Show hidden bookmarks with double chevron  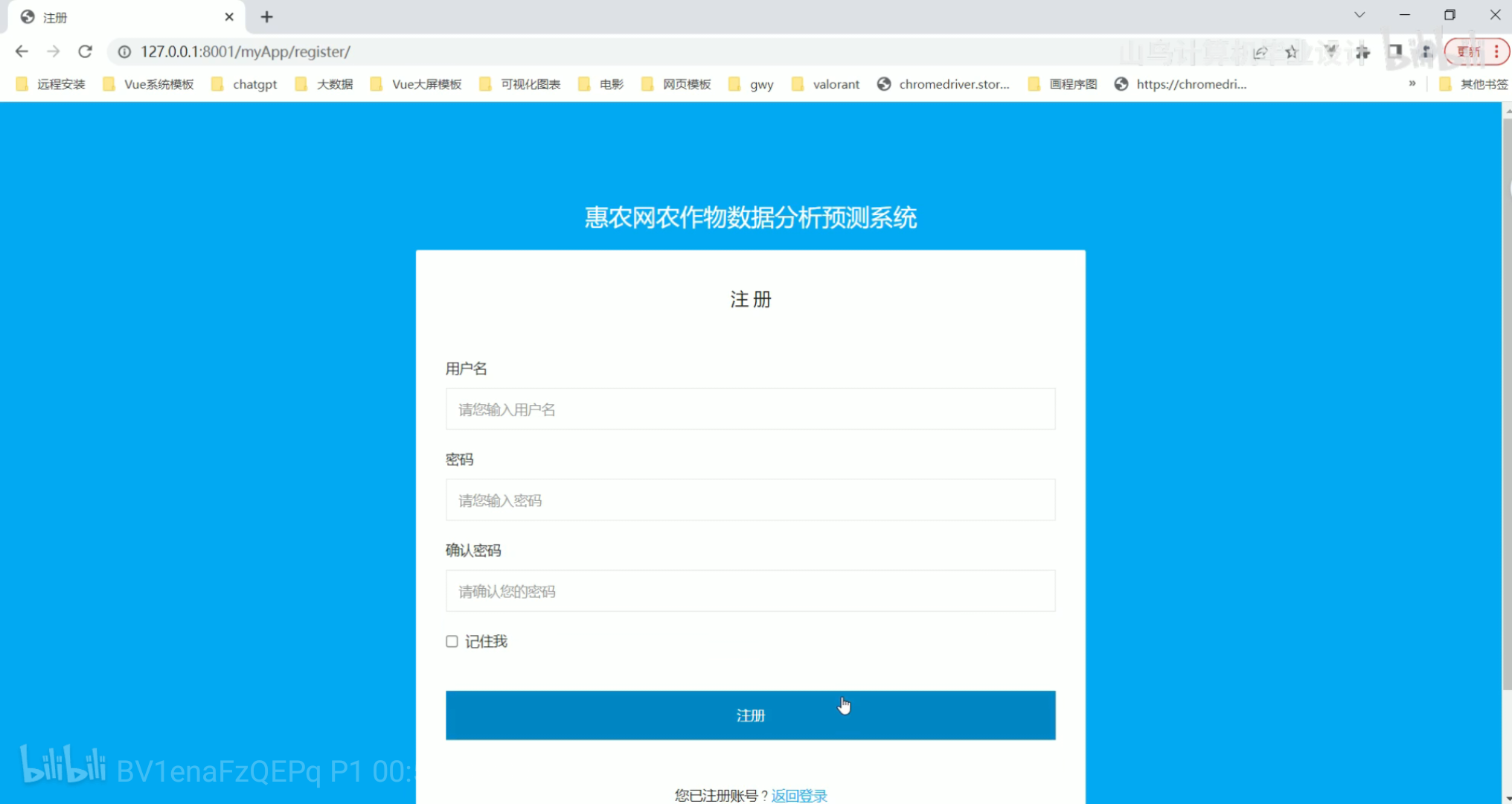click(1412, 83)
